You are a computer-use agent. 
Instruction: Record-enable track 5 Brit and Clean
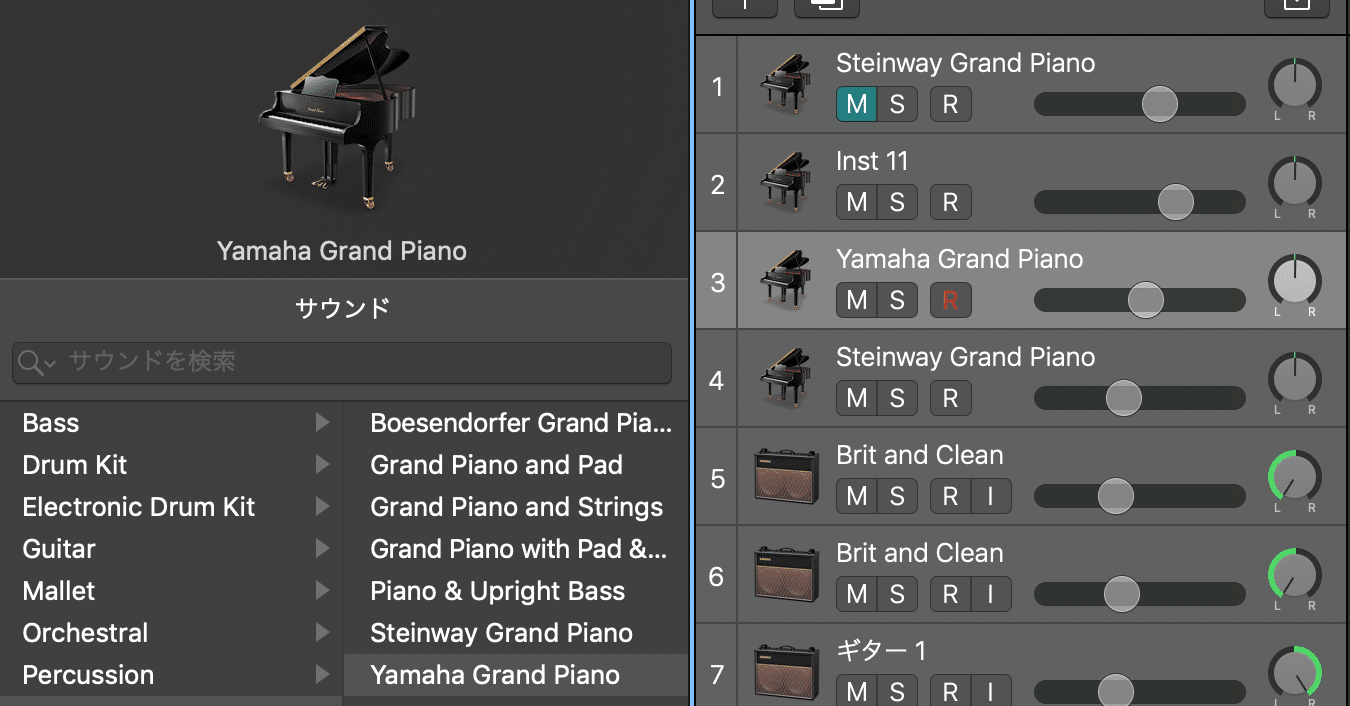[x=950, y=496]
